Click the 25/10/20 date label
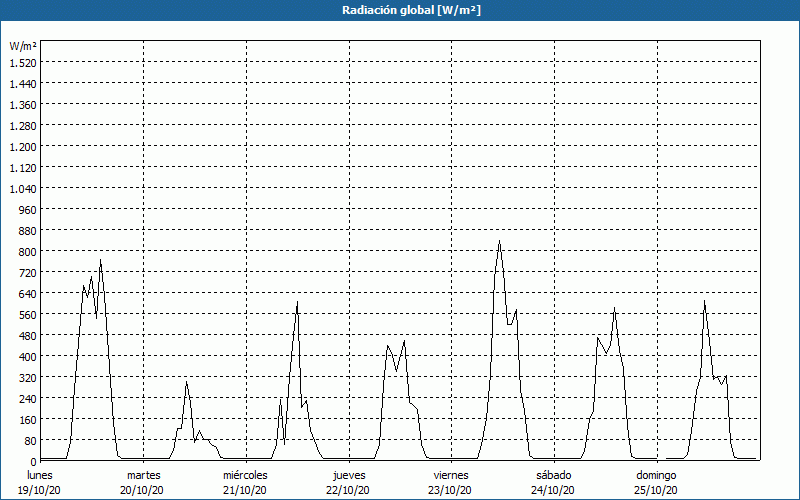800x500 pixels. [x=656, y=490]
